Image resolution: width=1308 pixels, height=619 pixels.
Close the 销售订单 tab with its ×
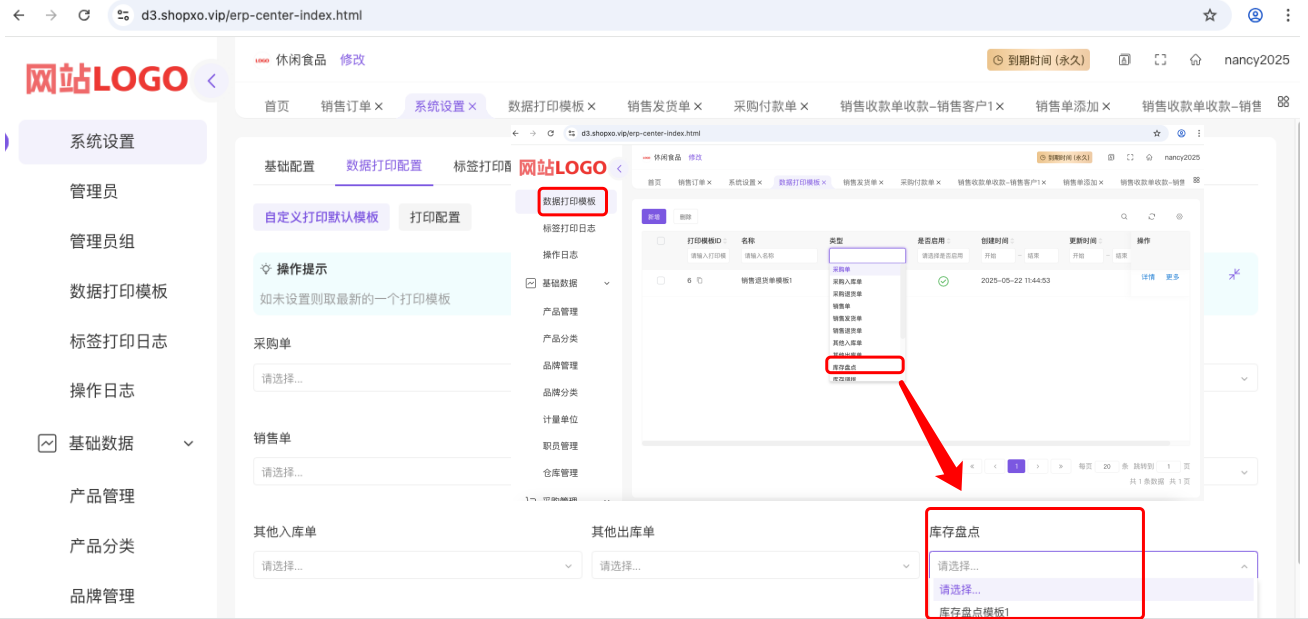(378, 106)
